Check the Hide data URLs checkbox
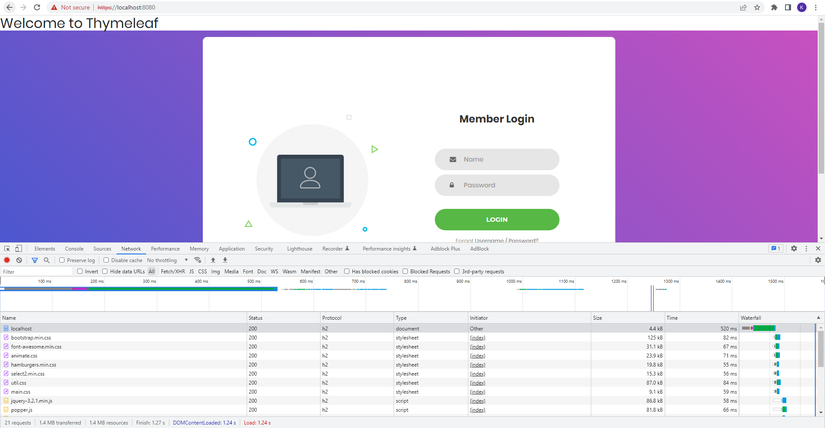The height and width of the screenshot is (428, 825). point(105,272)
